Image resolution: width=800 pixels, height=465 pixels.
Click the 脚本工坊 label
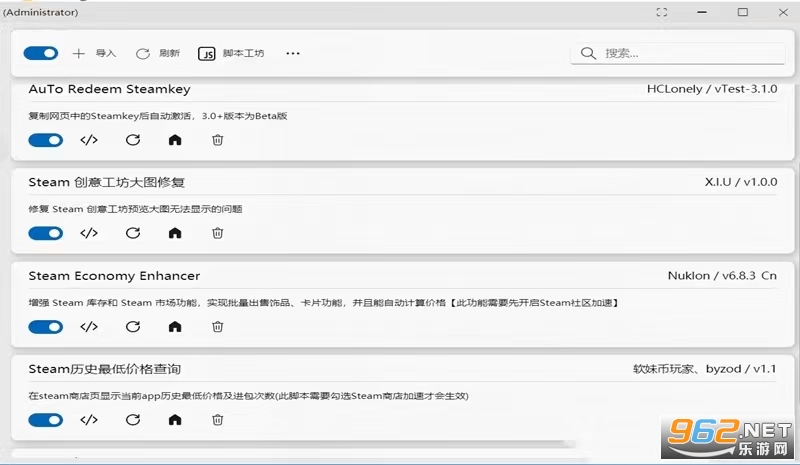[x=243, y=53]
